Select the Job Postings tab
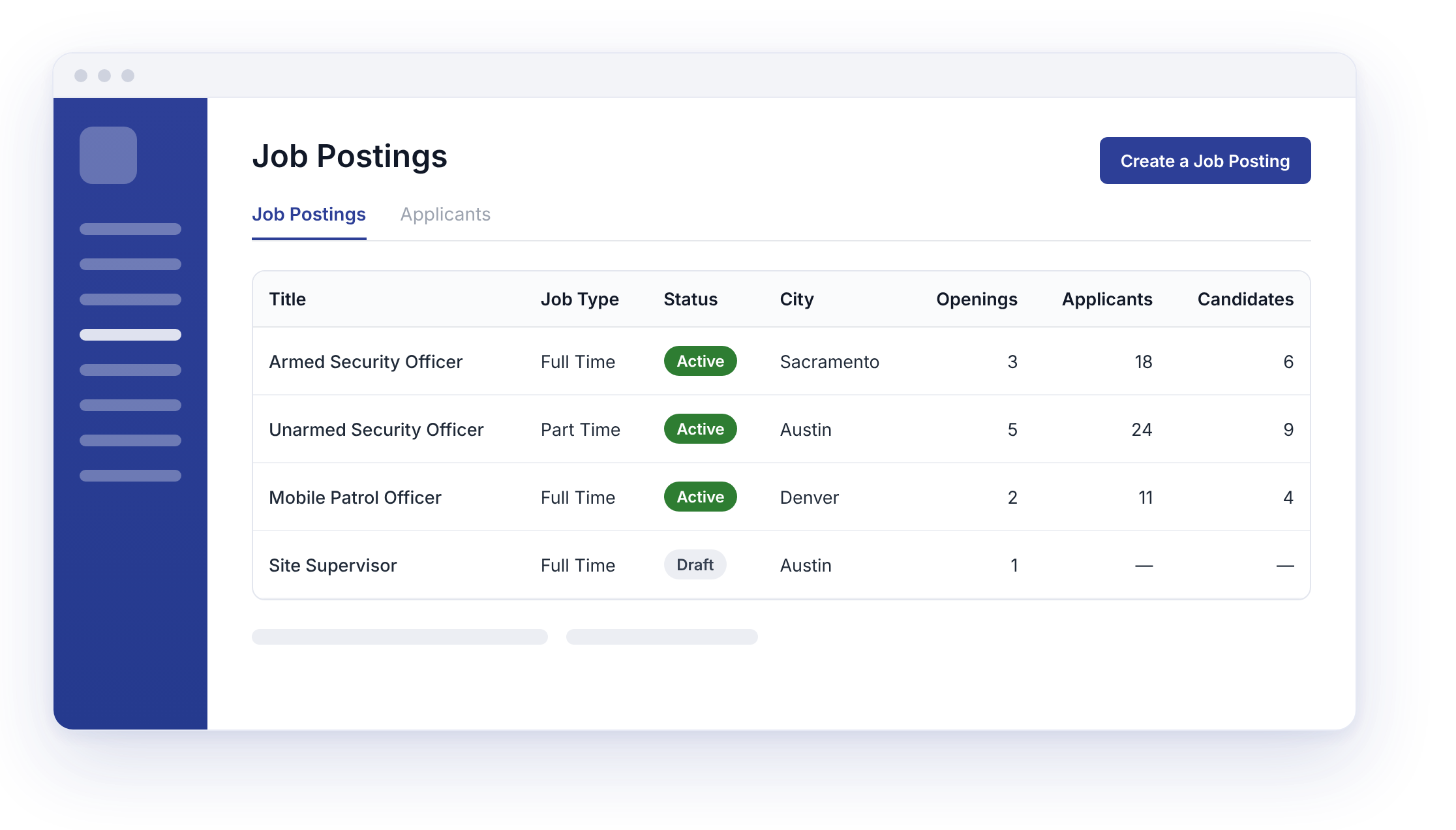The width and height of the screenshot is (1456, 830). coord(309,215)
